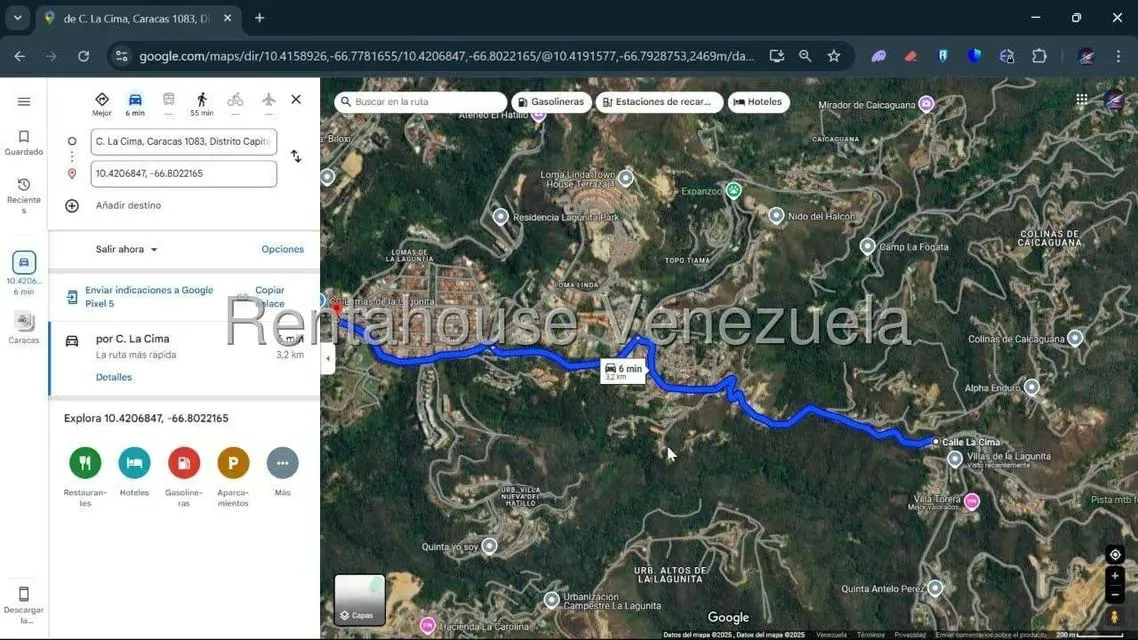Open Google account avatar
Screen dimensions: 1138x640
1115,99
